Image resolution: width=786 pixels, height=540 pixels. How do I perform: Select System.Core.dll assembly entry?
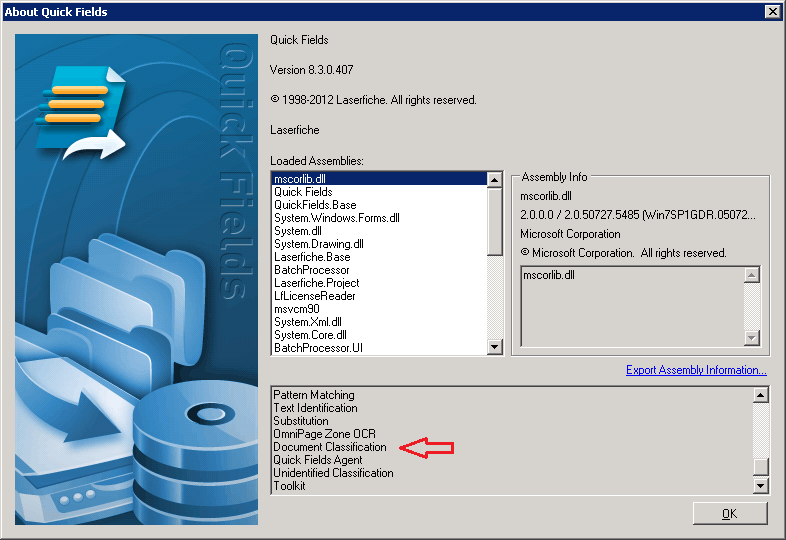[379, 335]
